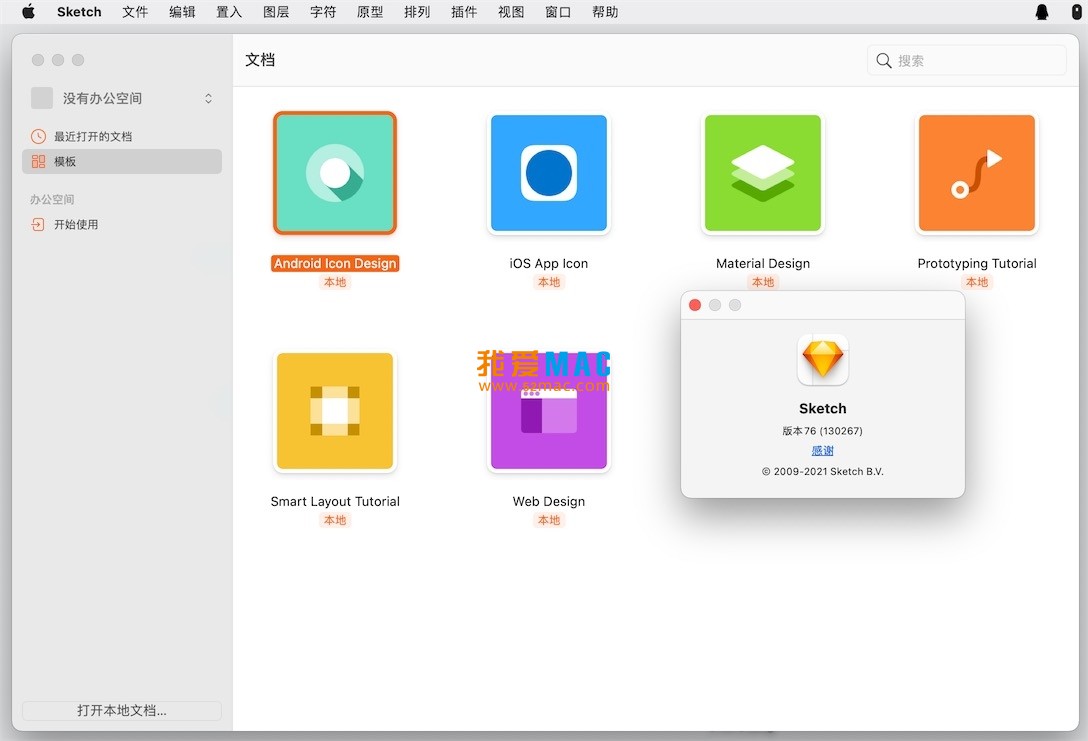Click the 打开本地文档 button
Screen dimensions: 1088x741
121,710
